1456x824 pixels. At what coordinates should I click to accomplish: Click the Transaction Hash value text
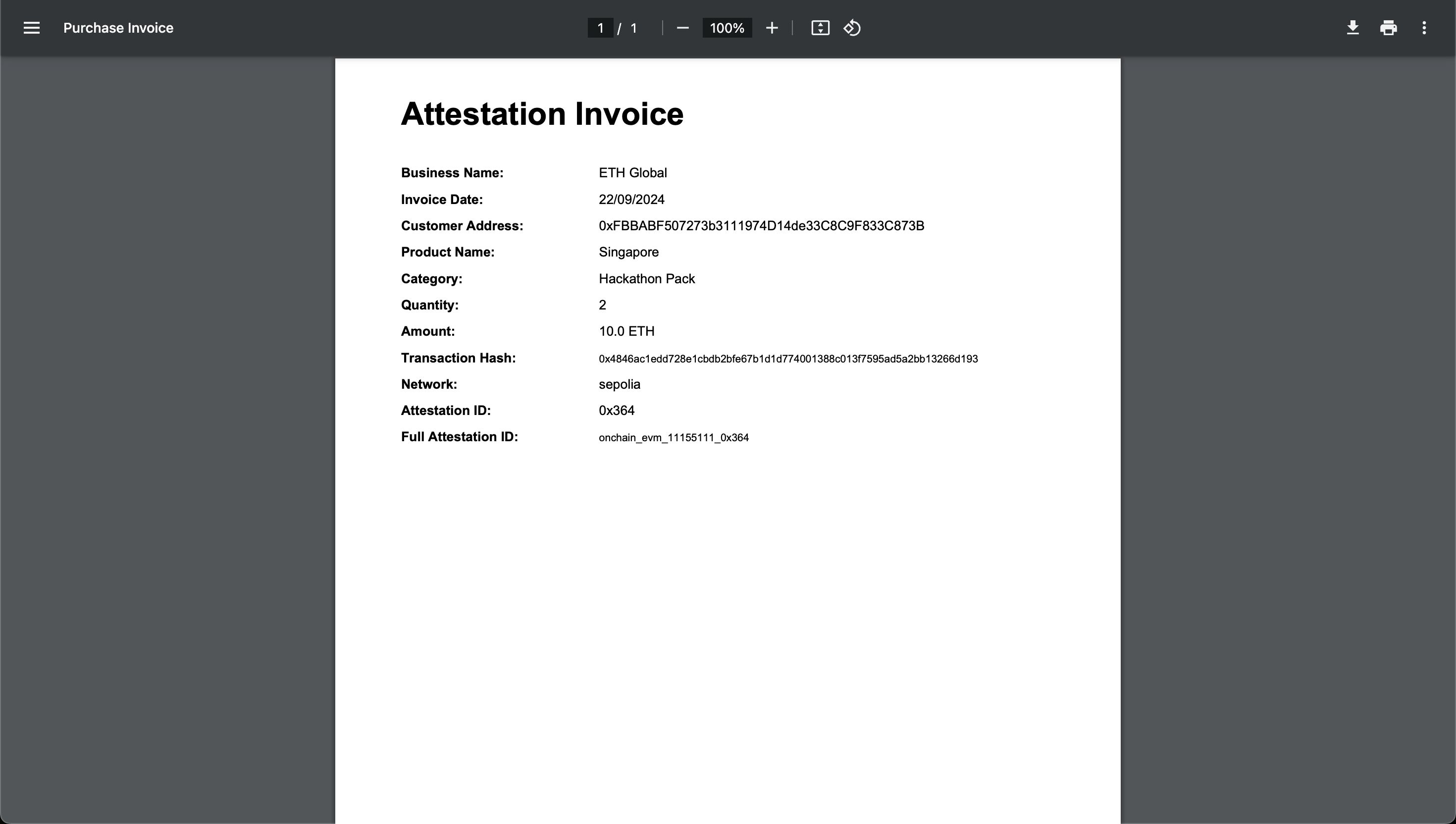[x=788, y=358]
